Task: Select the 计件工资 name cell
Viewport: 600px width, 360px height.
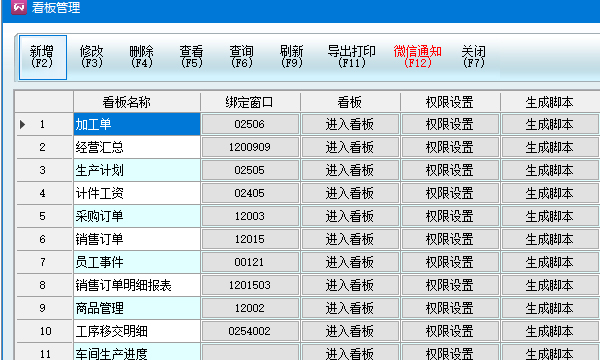Action: point(137,193)
